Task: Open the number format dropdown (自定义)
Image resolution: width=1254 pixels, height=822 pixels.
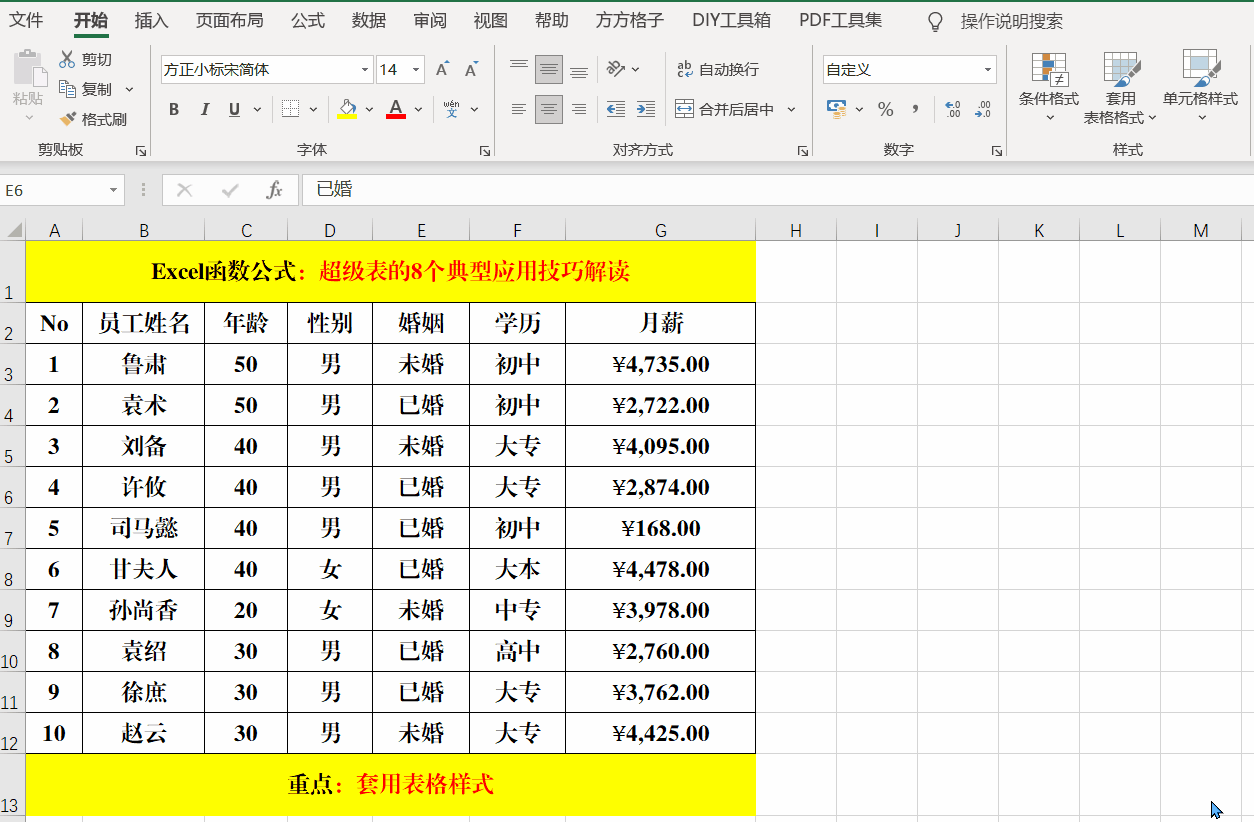Action: tap(989, 70)
